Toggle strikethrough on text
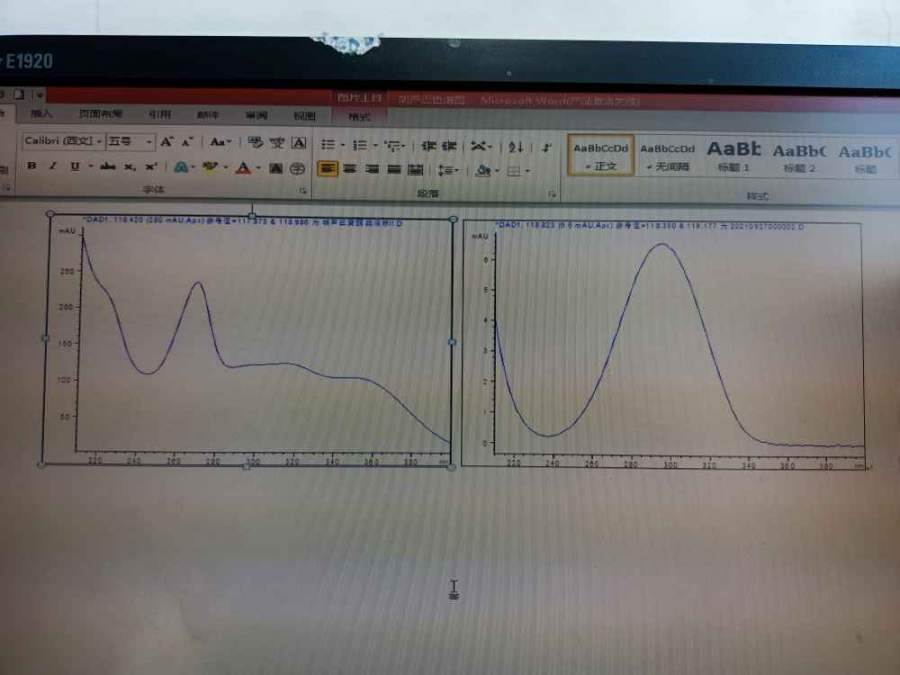Viewport: 900px width, 675px height. (107, 167)
